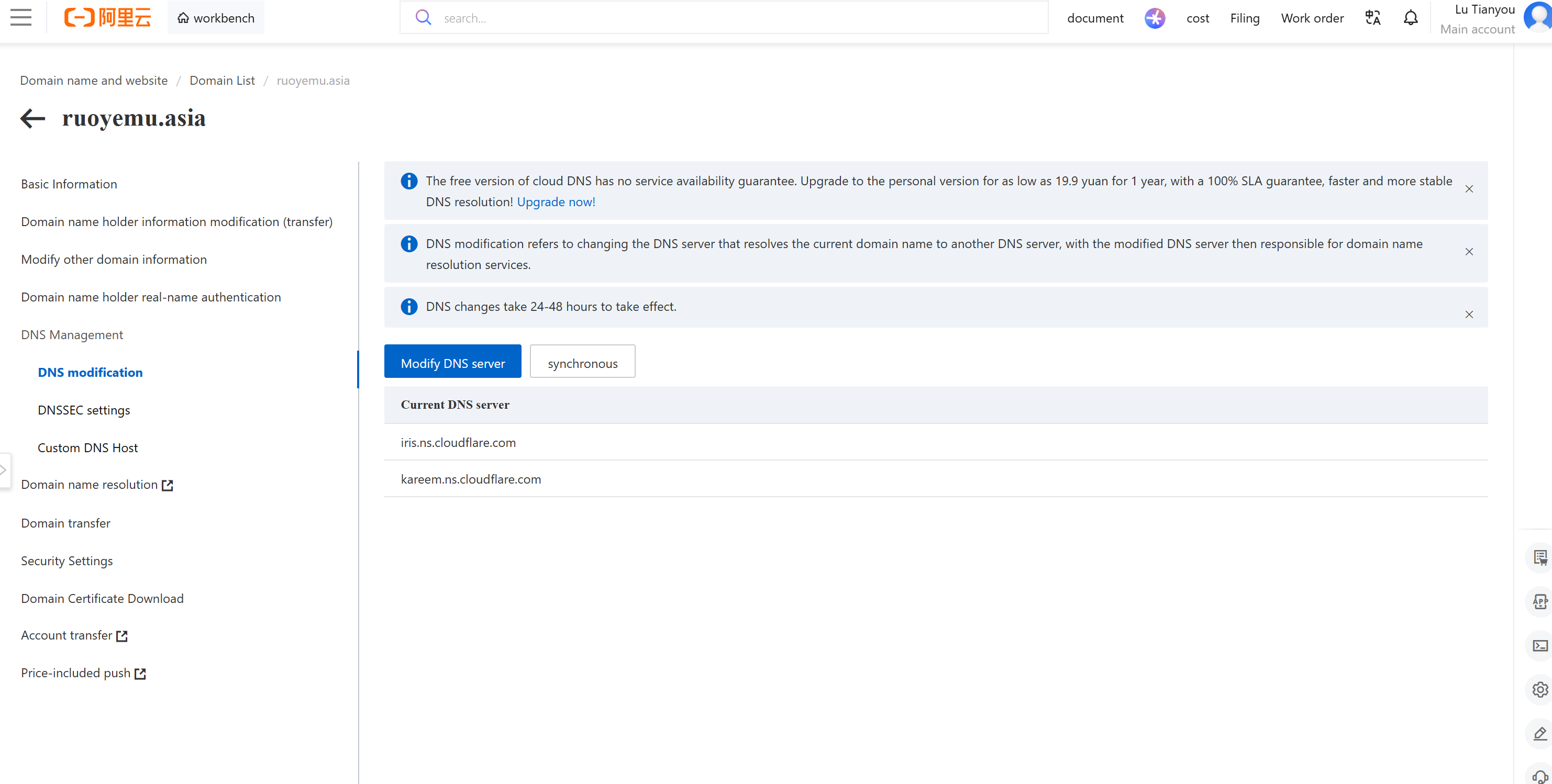Close the 24-48 hours notice
Screen dimensions: 1552x784
click(1469, 315)
